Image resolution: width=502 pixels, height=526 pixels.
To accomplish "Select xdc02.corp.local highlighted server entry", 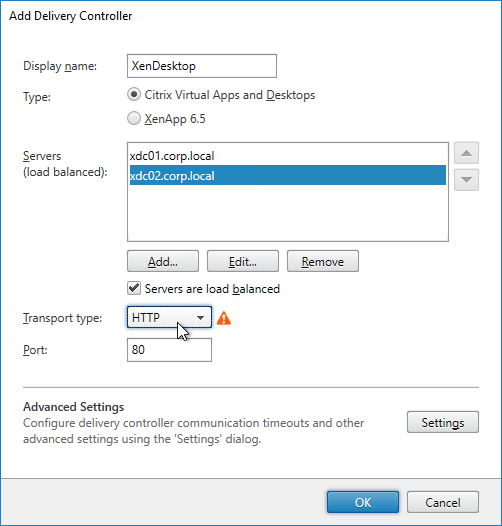I will (x=288, y=175).
